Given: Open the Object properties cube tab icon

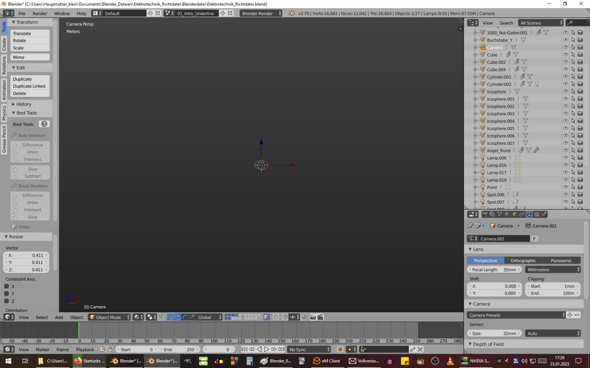Looking at the screenshot, I should pos(515,214).
